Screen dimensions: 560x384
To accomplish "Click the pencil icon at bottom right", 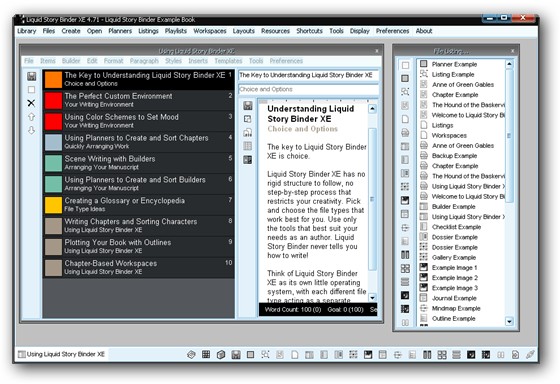I will click(x=530, y=355).
